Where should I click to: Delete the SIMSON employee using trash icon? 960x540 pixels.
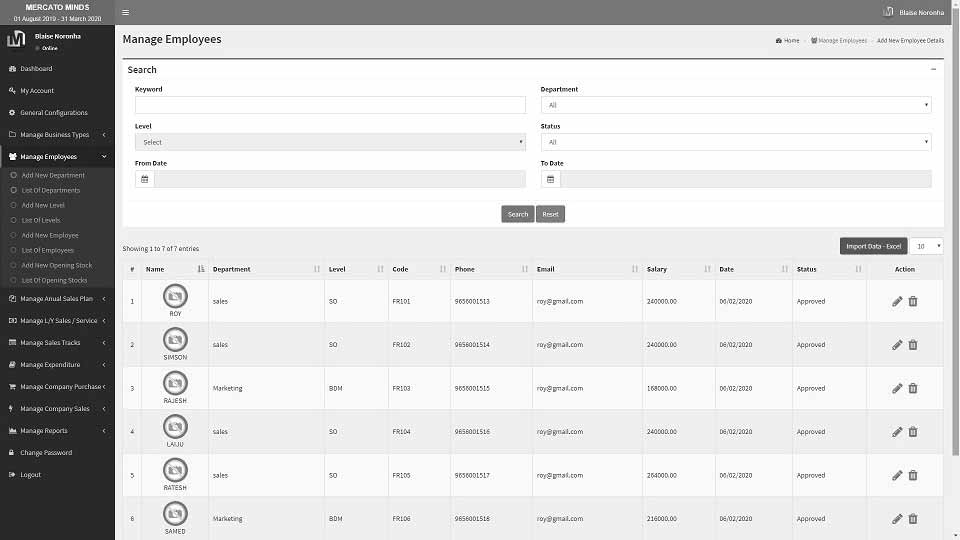(x=913, y=345)
